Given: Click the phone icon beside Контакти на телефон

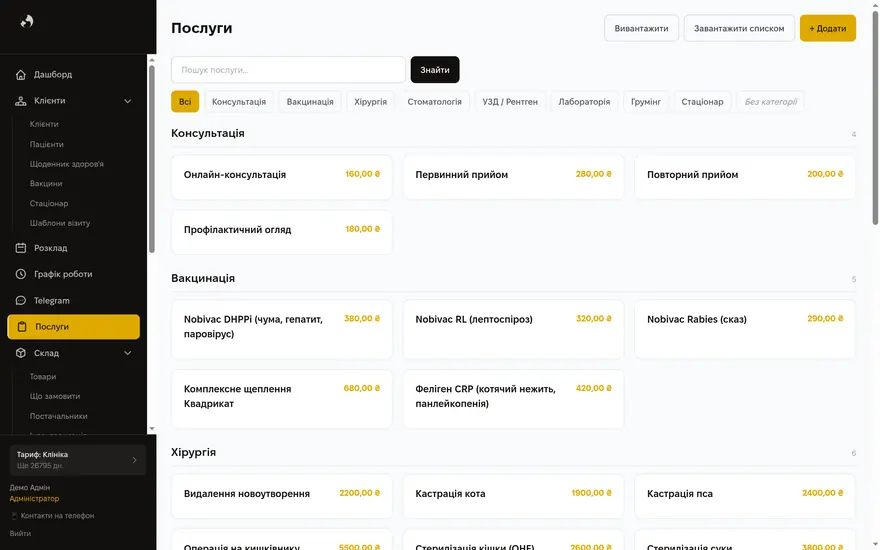Looking at the screenshot, I should click(x=14, y=516).
